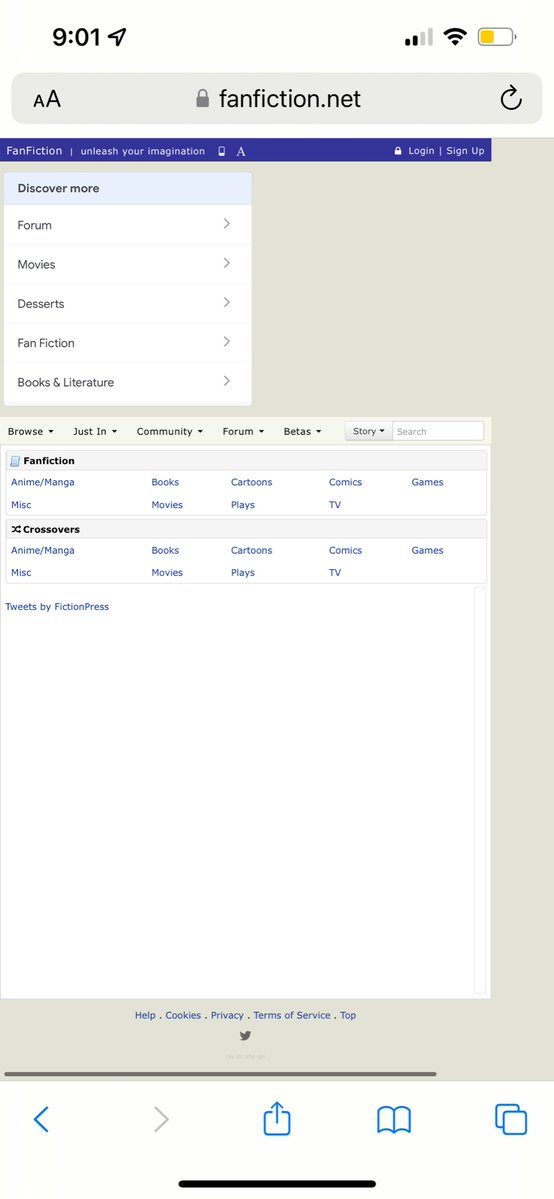Open TV under Crossovers
Image resolution: width=554 pixels, height=1199 pixels.
(335, 573)
